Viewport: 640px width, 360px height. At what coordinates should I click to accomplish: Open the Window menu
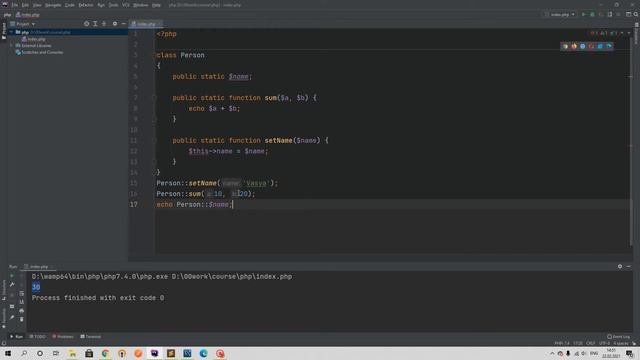[x=141, y=5]
